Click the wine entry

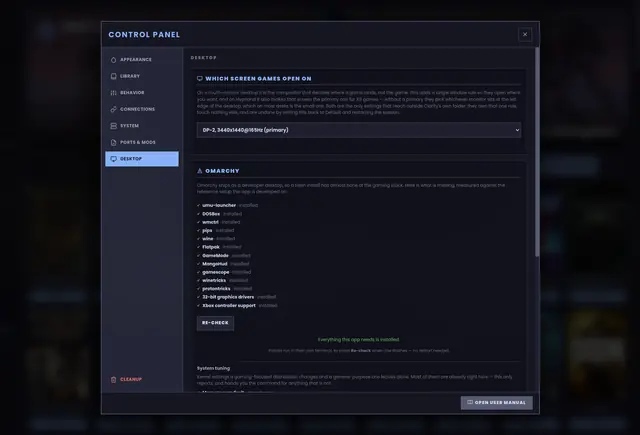(216, 239)
